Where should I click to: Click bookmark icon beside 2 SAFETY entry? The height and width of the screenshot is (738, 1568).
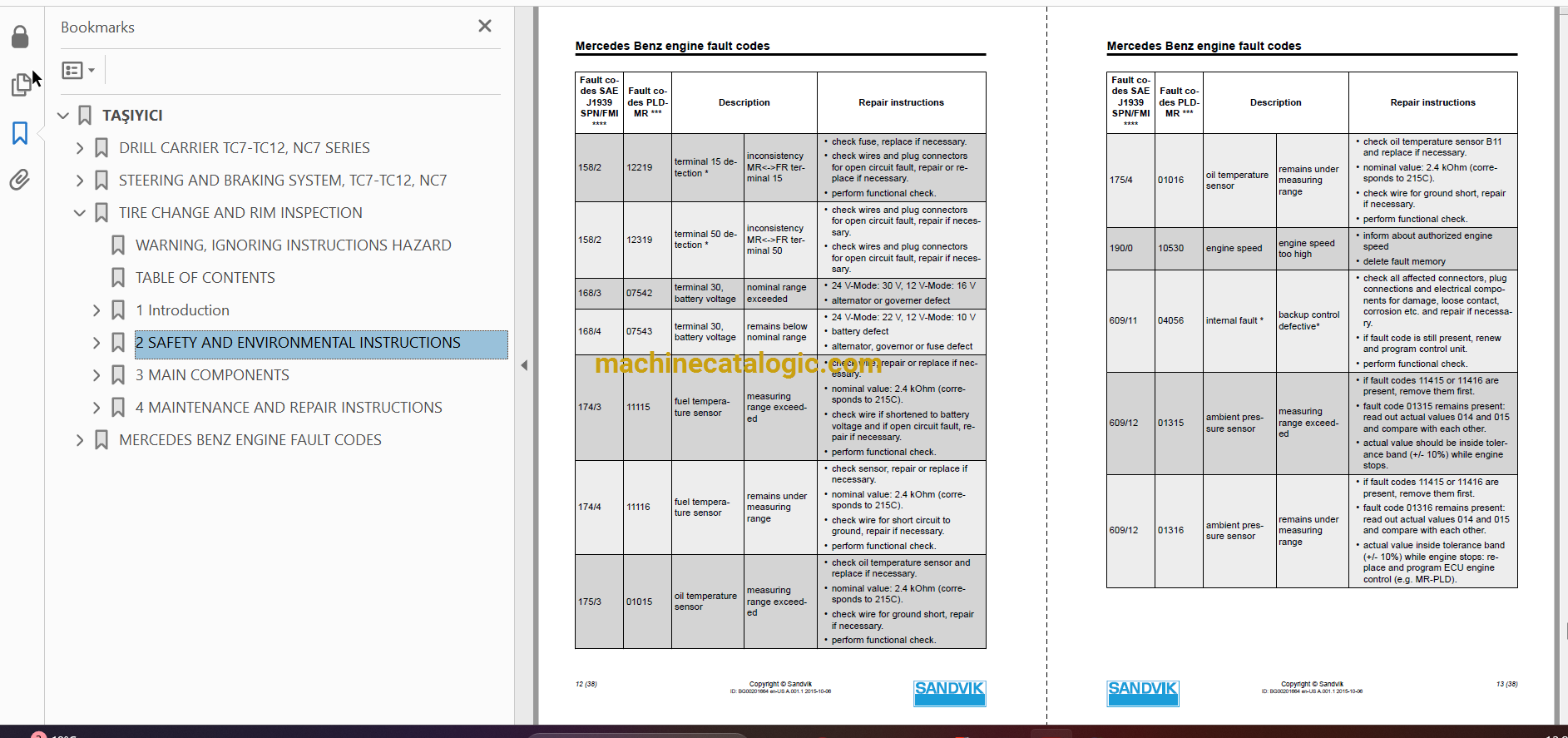pos(118,343)
